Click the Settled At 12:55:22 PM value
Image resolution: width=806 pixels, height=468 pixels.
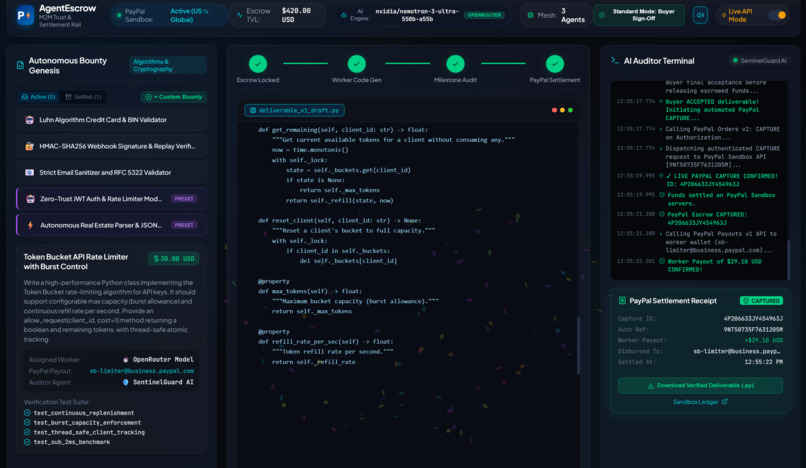[764, 362]
